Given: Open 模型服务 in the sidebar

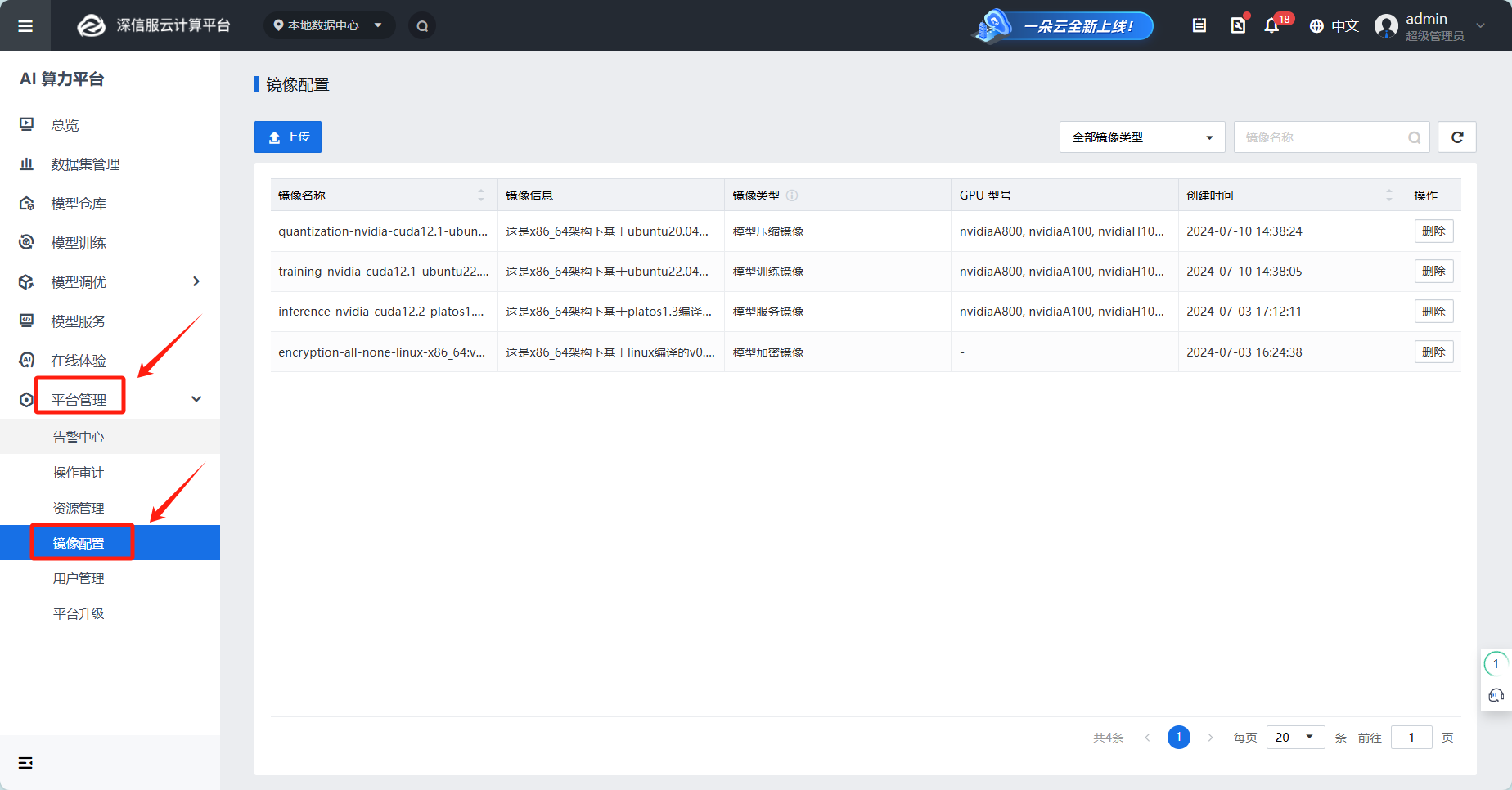Looking at the screenshot, I should click(79, 321).
